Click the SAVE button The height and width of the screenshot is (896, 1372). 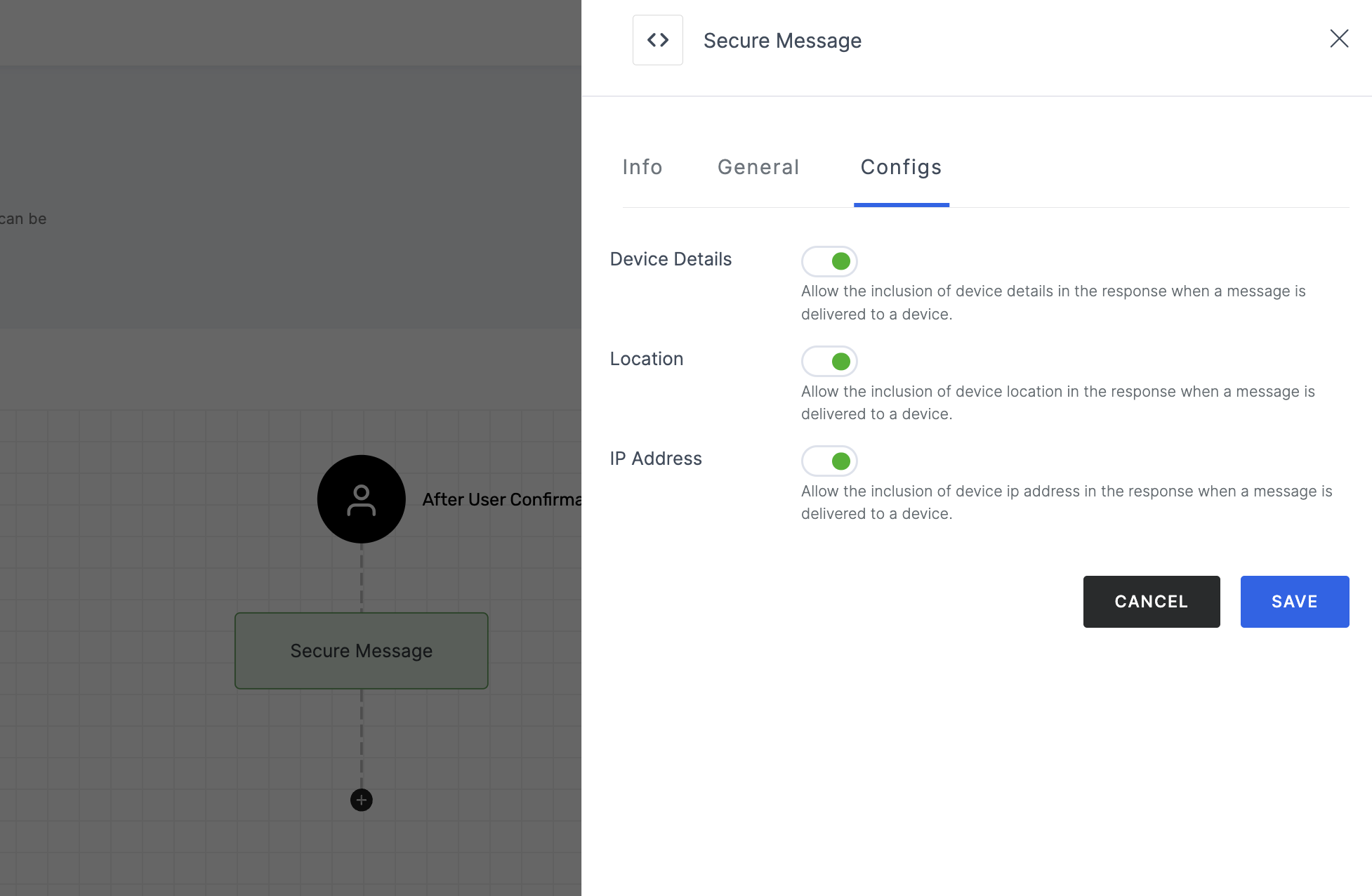[1295, 602]
